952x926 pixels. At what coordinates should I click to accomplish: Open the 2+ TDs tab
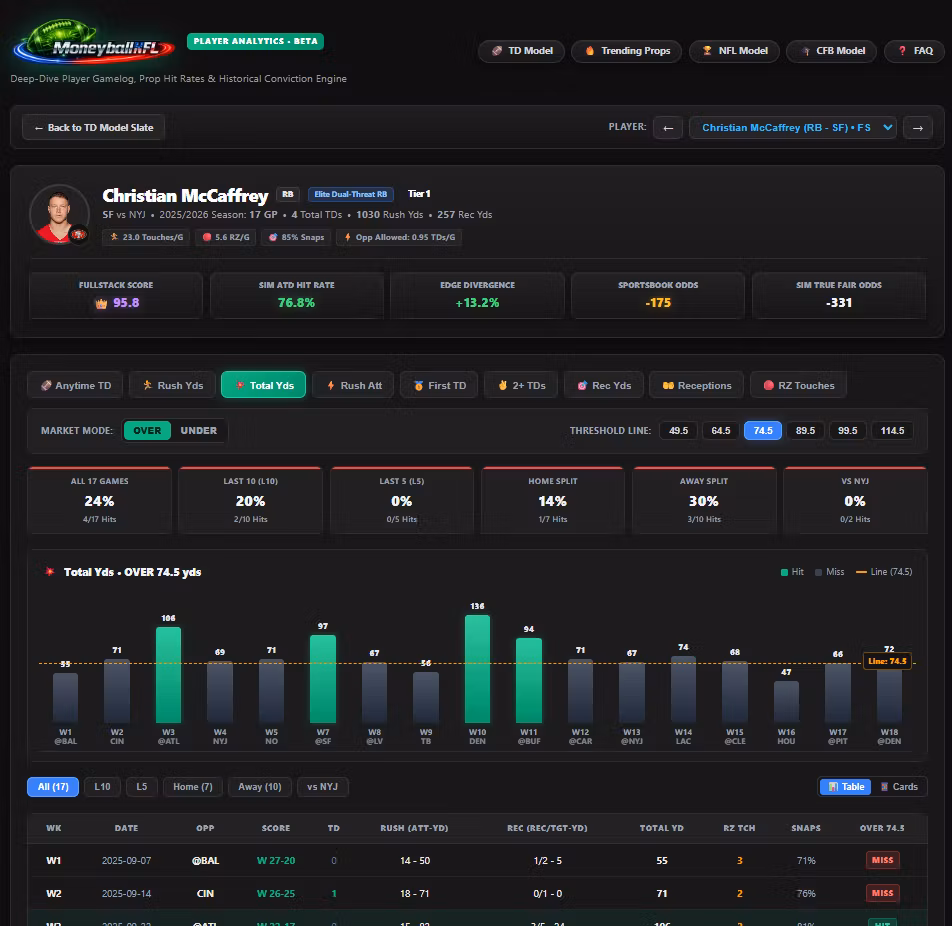tap(521, 386)
